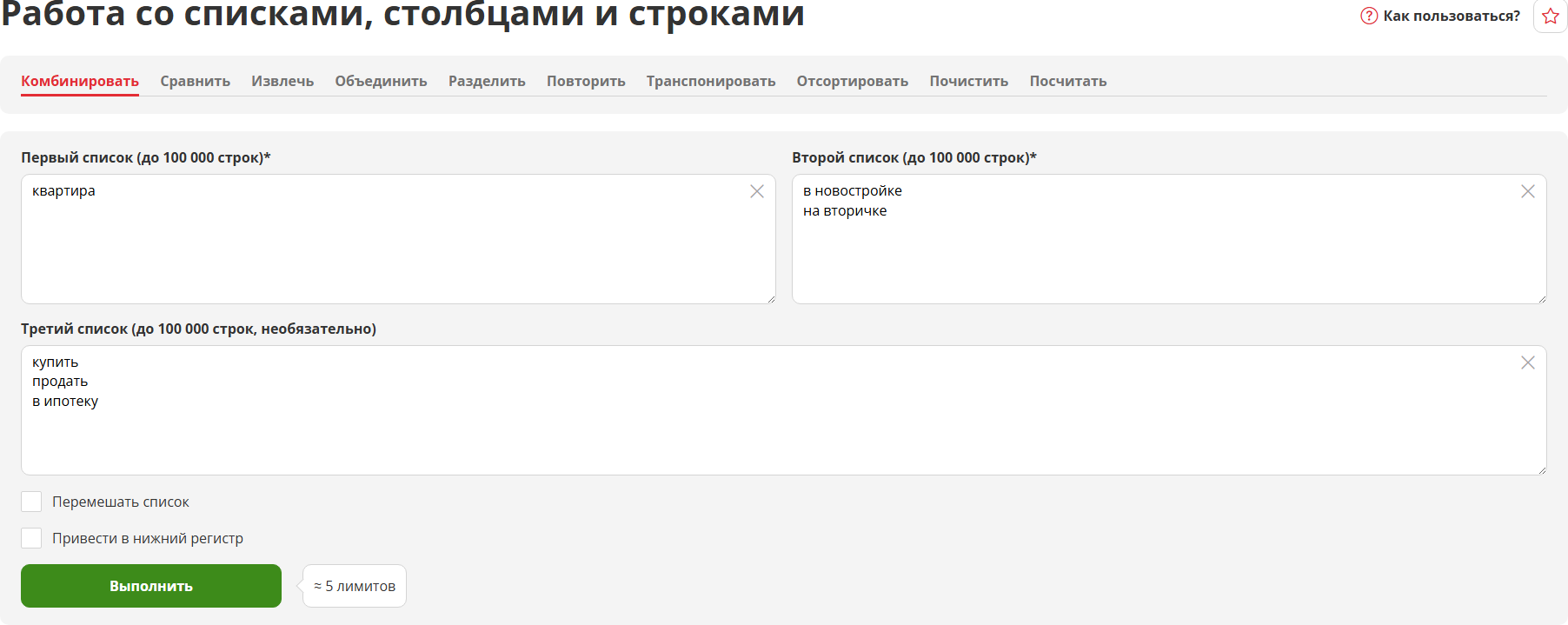Toggle the Привести в нижний регистр checkbox
This screenshot has height=625, width=1568.
[31, 538]
